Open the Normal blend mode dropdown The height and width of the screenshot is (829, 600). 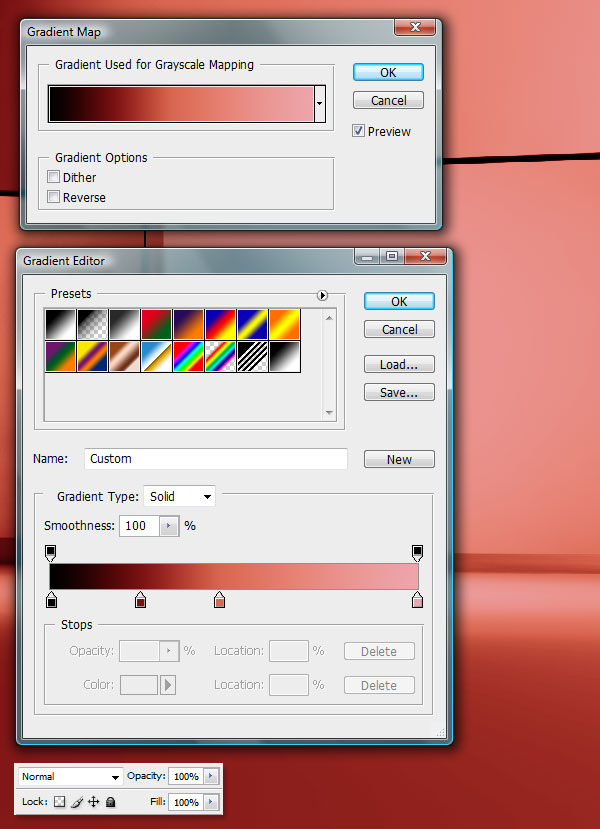click(x=70, y=777)
